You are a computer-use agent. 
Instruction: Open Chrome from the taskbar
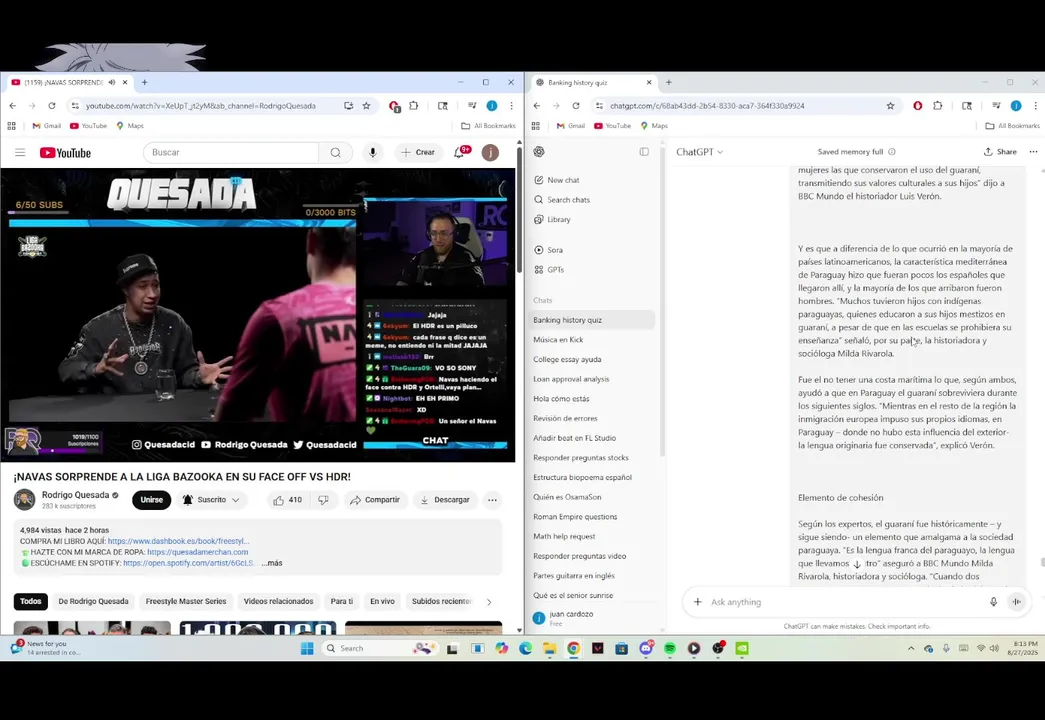(x=573, y=648)
